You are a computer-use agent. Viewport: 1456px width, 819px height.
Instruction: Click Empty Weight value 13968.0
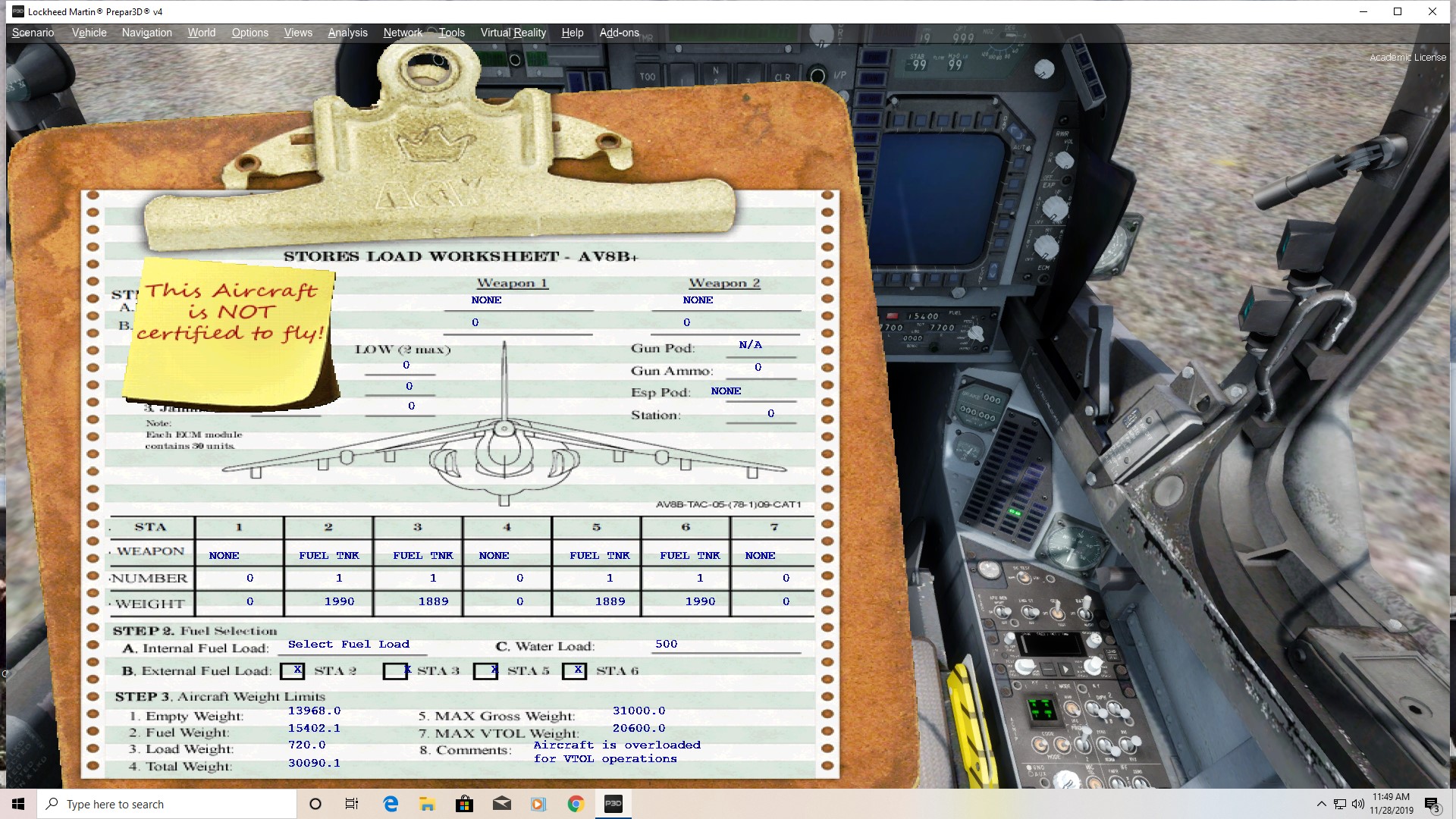[x=314, y=711]
